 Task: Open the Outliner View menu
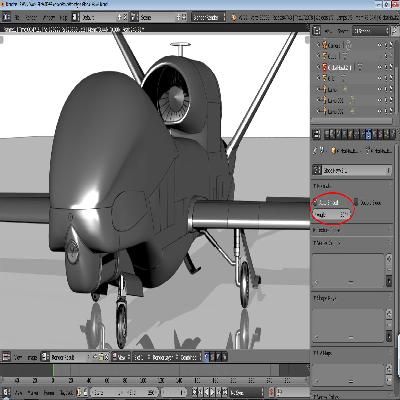click(328, 31)
